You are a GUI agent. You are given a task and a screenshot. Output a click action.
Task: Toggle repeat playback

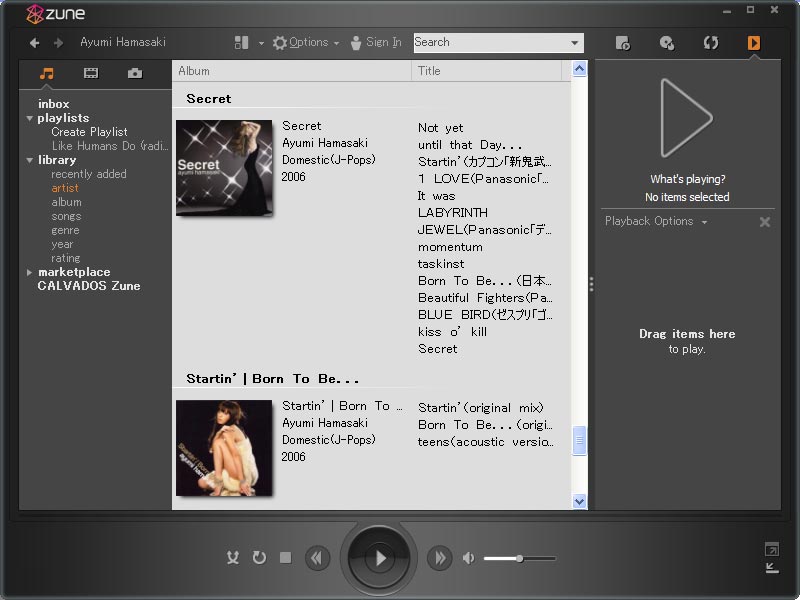pyautogui.click(x=259, y=558)
